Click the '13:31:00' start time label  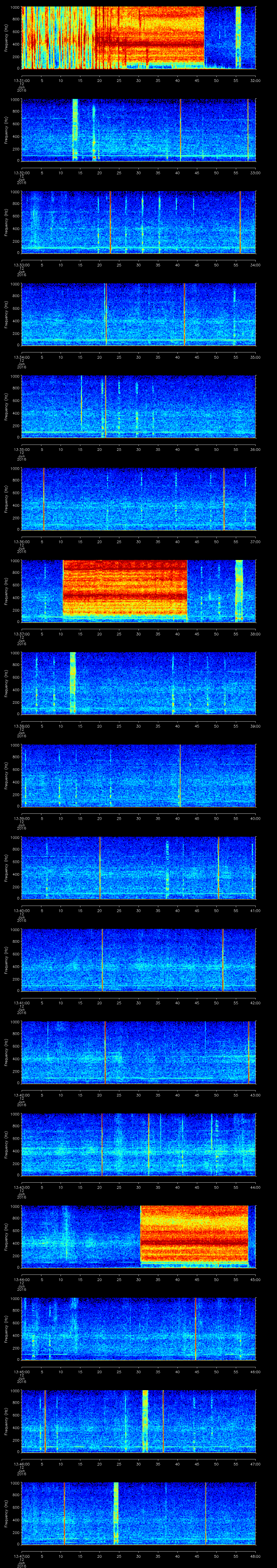21,80
